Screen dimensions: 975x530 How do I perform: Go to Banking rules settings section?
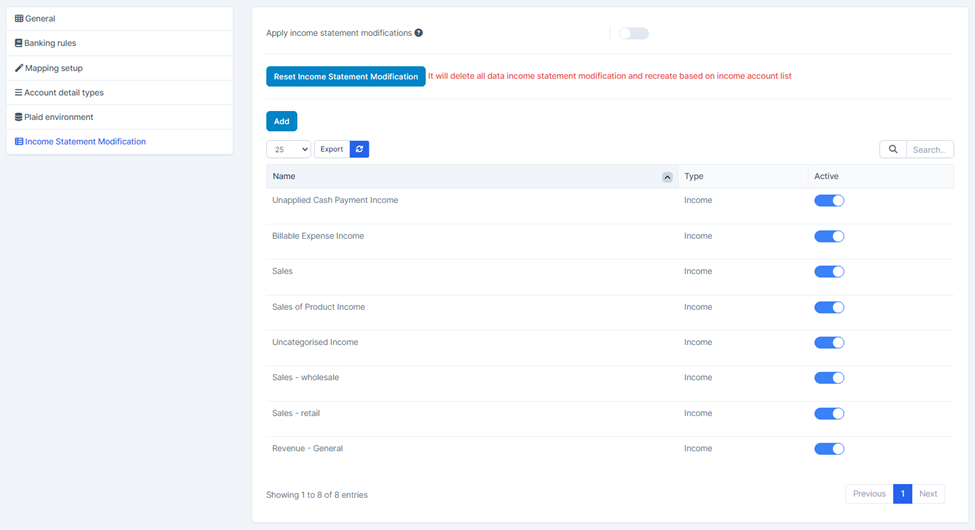[50, 43]
